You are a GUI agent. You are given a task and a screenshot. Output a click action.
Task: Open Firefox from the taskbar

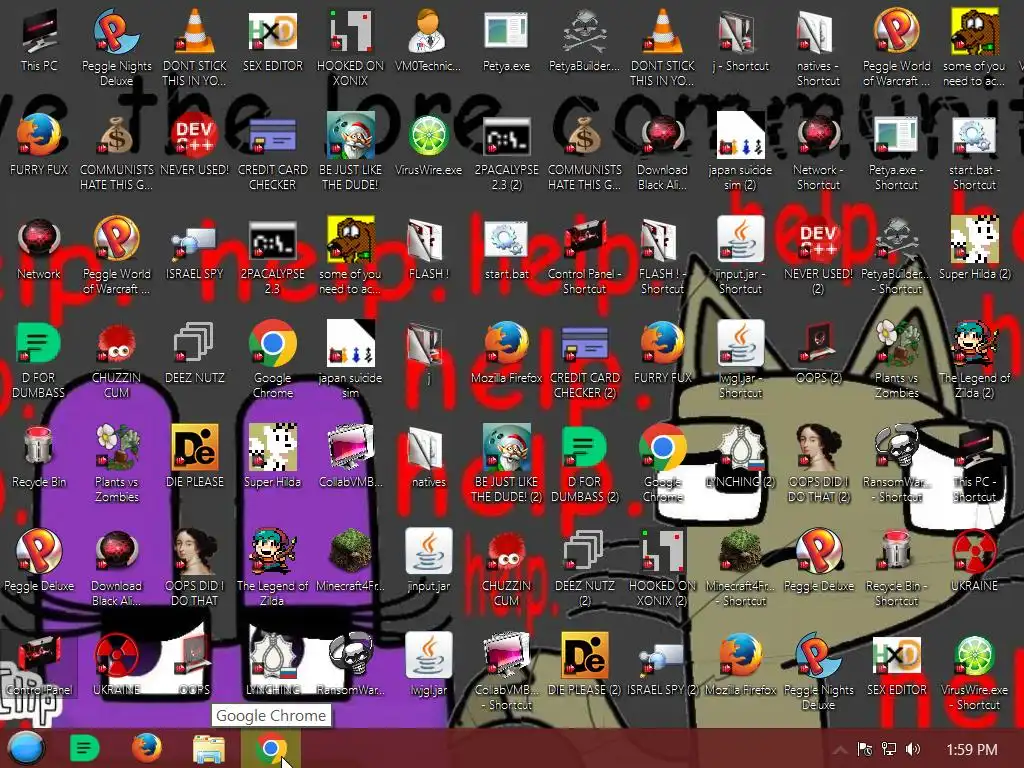pos(147,748)
